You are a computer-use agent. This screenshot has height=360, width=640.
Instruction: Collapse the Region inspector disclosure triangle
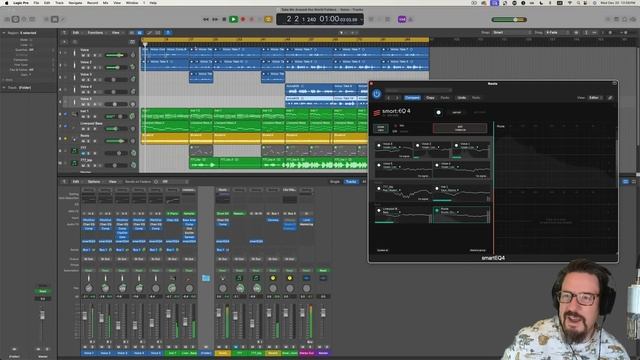point(4,33)
